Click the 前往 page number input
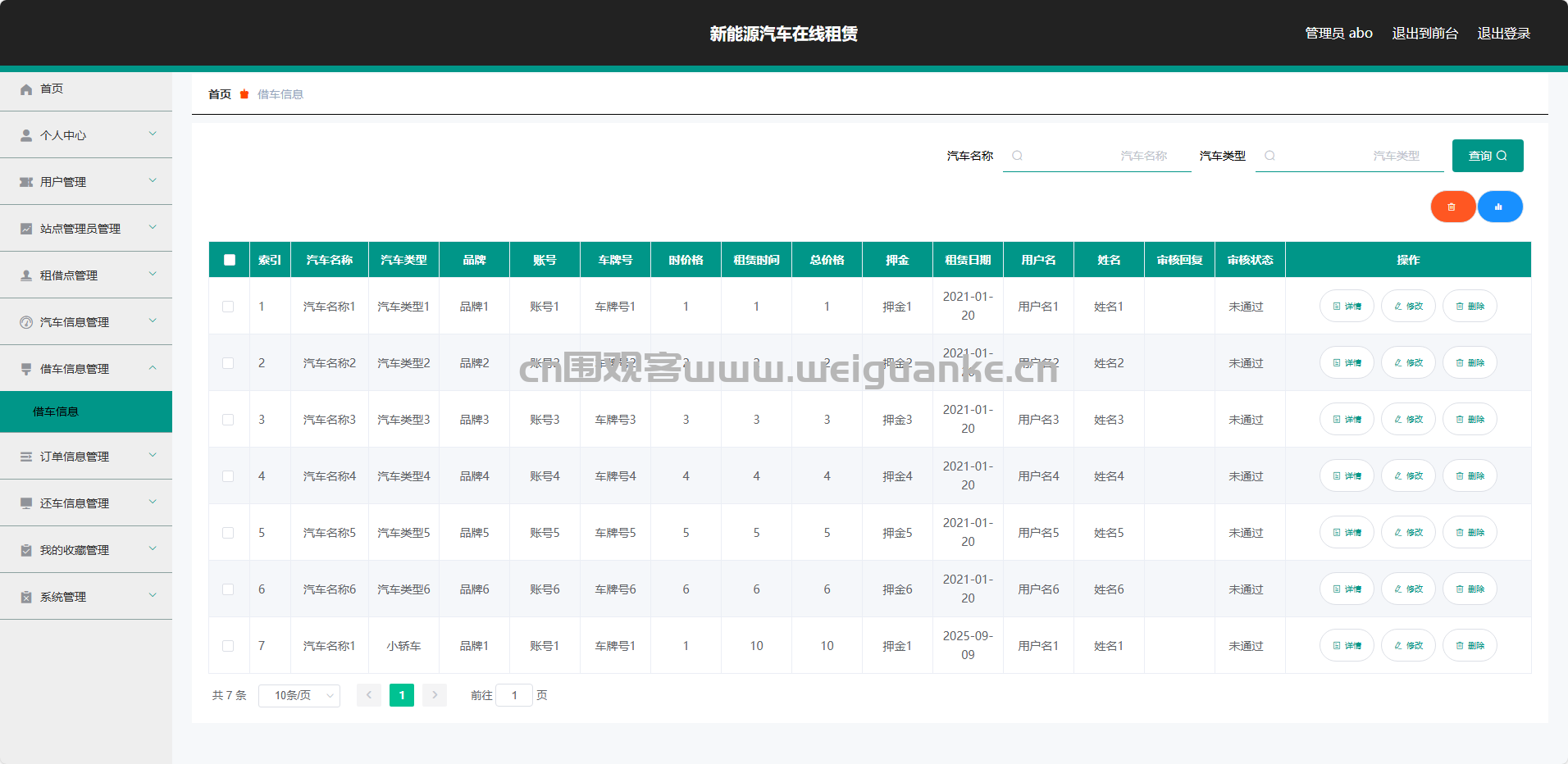Screen dimensions: 1568x764 coord(514,695)
